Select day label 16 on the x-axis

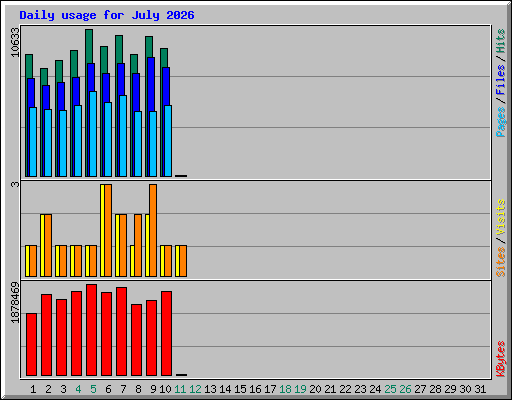255,389
